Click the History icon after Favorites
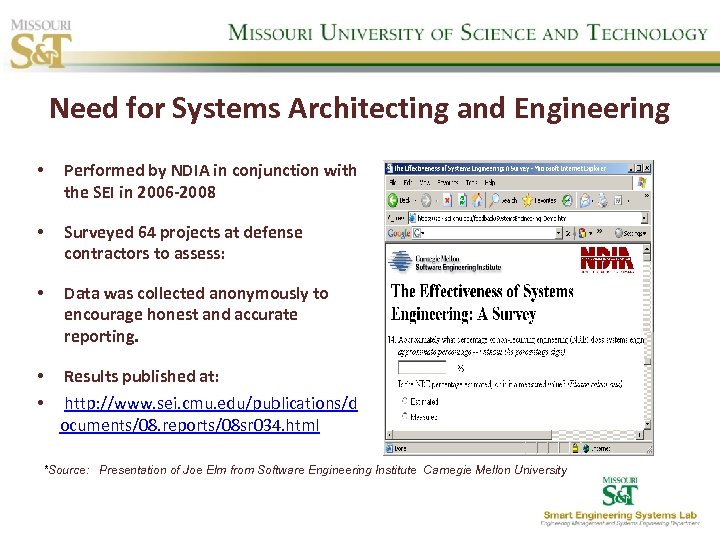This screenshot has width=720, height=540. point(568,200)
